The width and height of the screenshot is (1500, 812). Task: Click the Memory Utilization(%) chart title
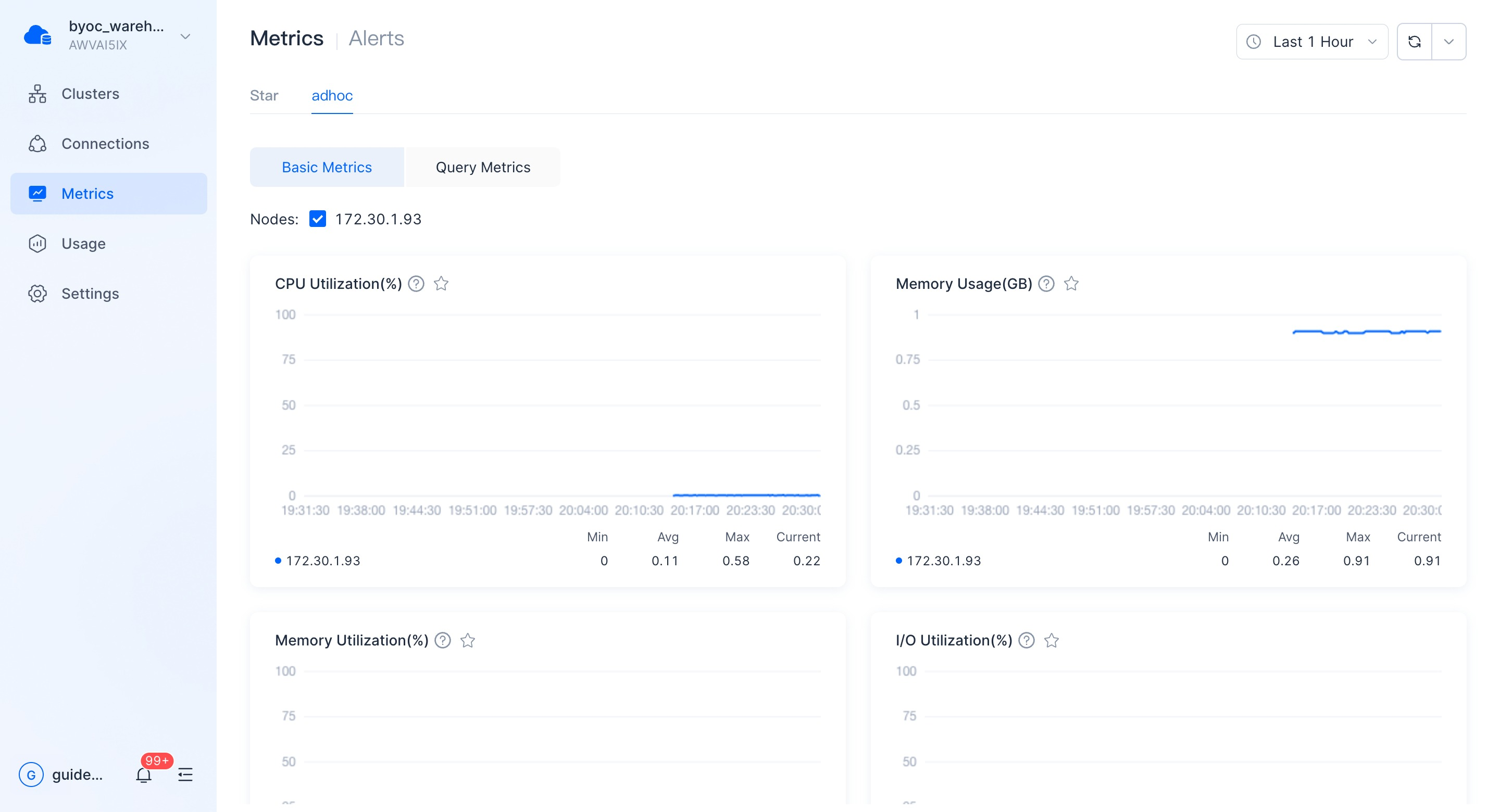[x=352, y=641]
